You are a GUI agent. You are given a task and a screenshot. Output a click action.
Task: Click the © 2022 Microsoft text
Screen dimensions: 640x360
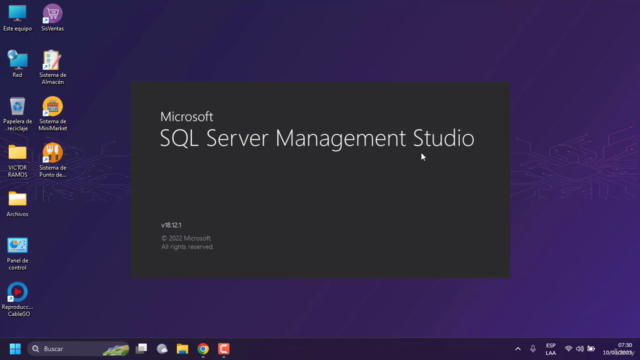tap(186, 238)
